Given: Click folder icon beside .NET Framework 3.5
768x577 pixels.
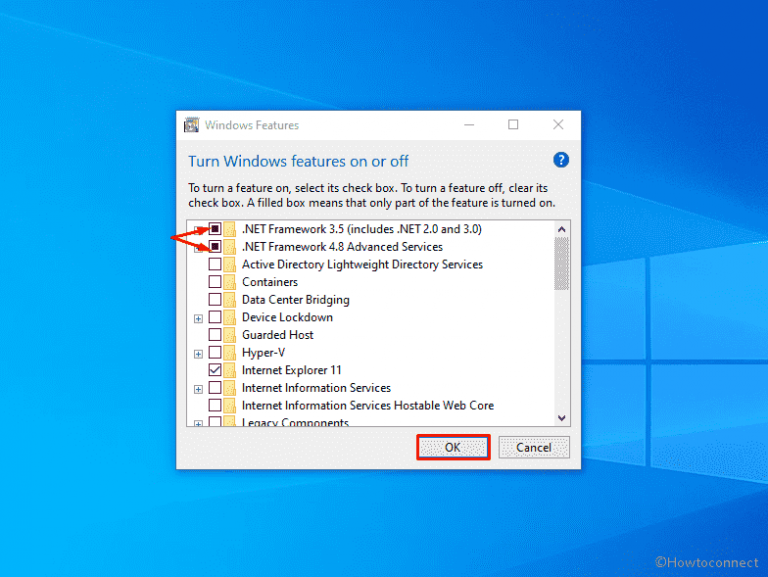Looking at the screenshot, I should 230,229.
